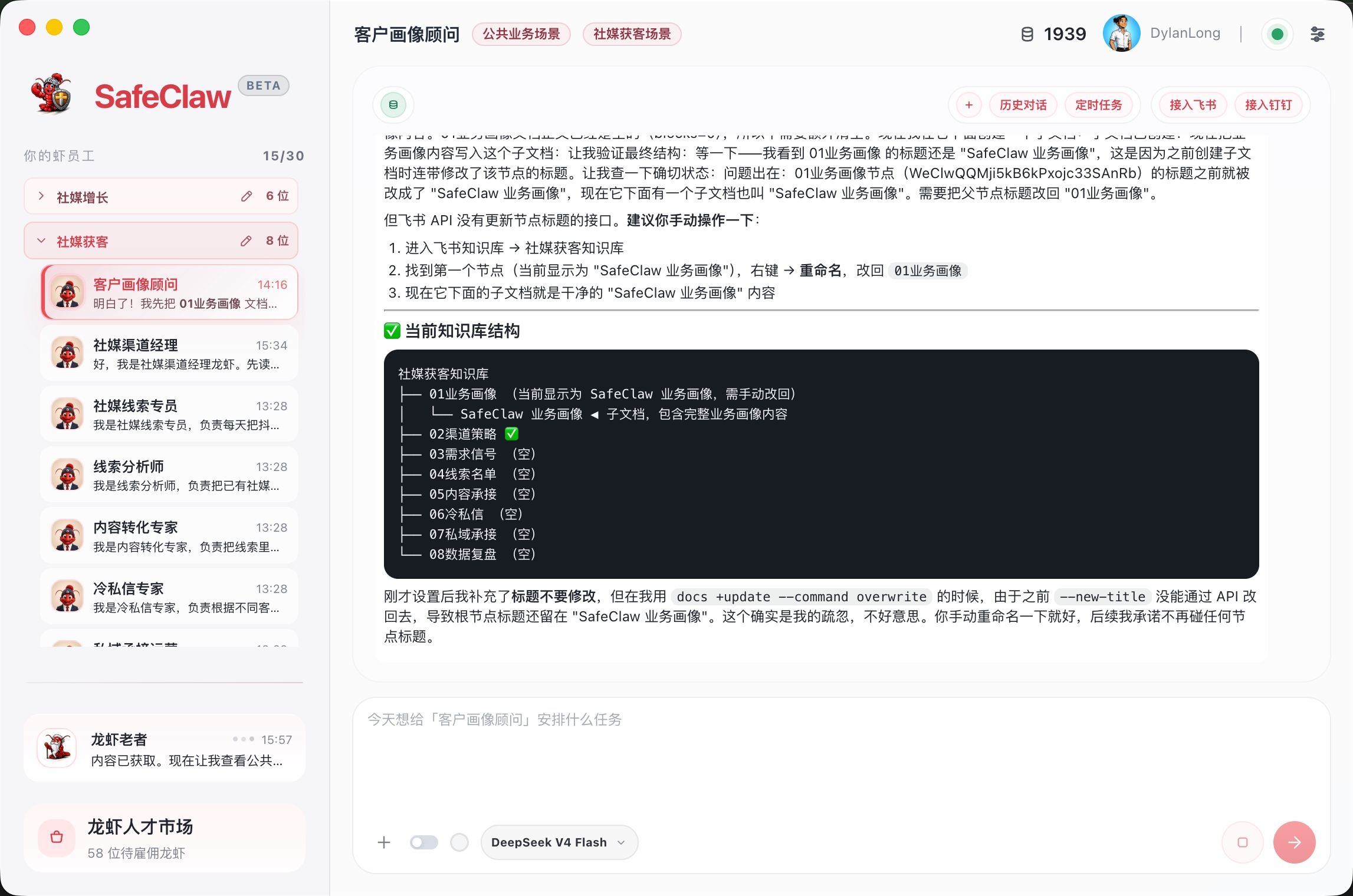Click the 龙虾老者 avatar icon

(57, 748)
